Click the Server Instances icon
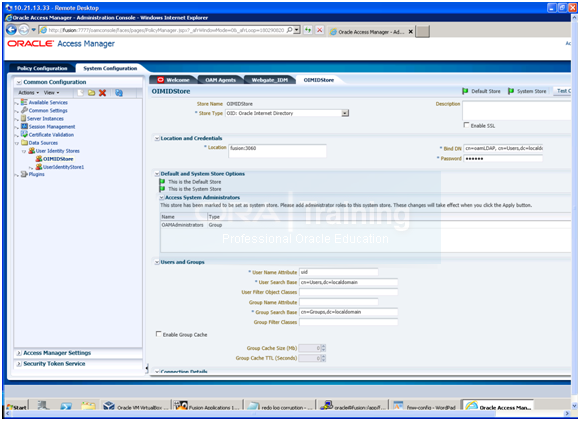 point(23,118)
